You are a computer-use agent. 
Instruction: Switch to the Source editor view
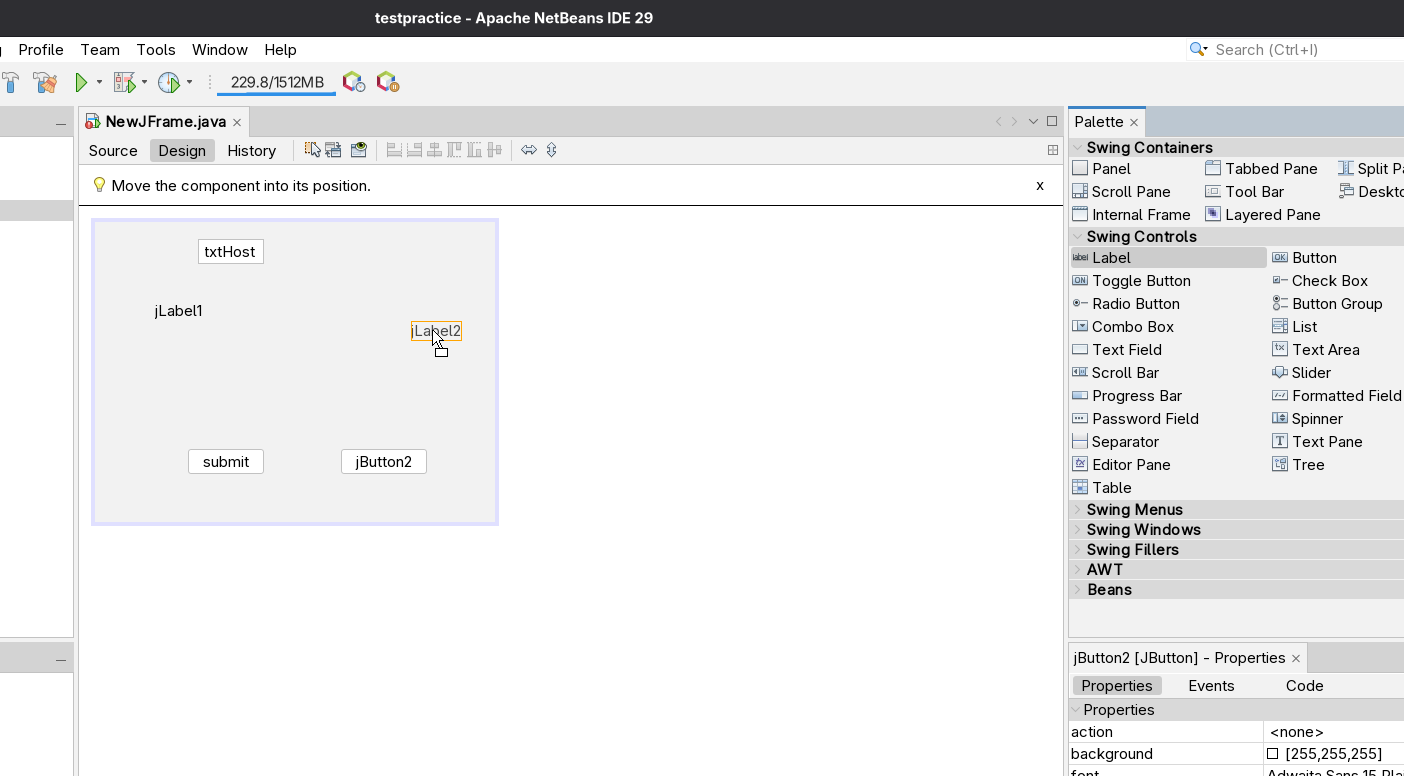coord(112,150)
